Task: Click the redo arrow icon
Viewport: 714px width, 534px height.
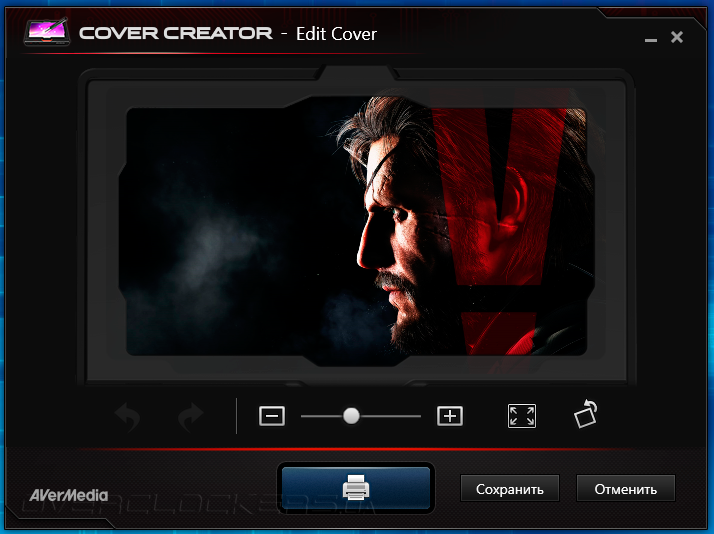Action: pos(191,416)
